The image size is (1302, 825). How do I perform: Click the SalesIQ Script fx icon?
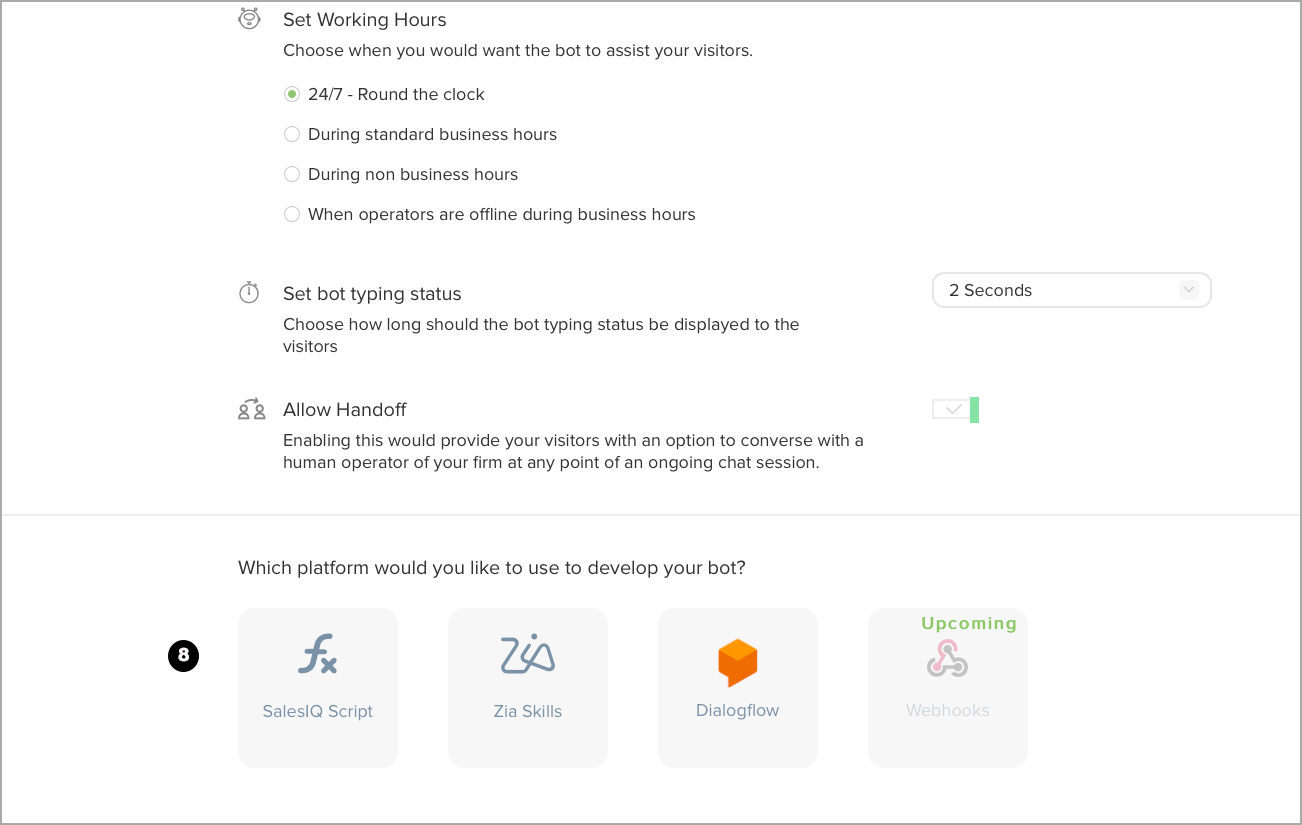[x=318, y=655]
